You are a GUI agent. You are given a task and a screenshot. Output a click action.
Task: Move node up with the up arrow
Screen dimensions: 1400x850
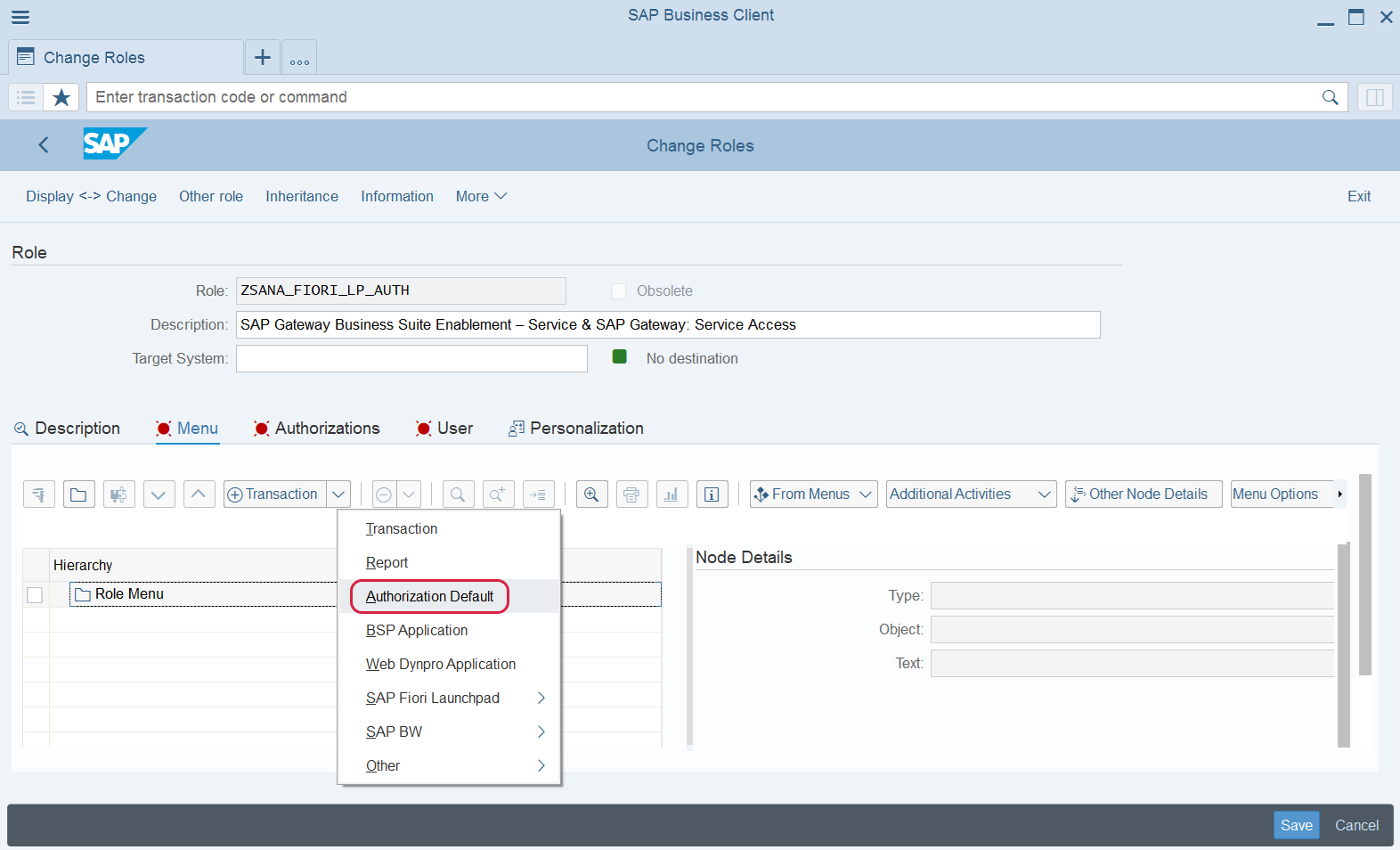(x=199, y=494)
